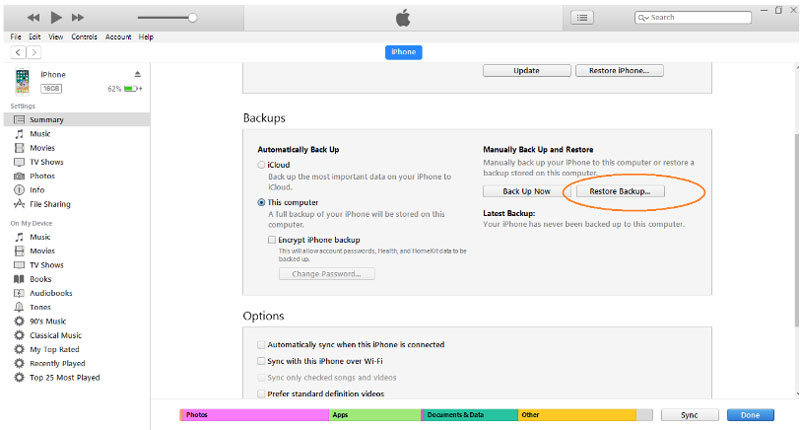Enable Encrypt iPhone backup checkbox

[272, 240]
